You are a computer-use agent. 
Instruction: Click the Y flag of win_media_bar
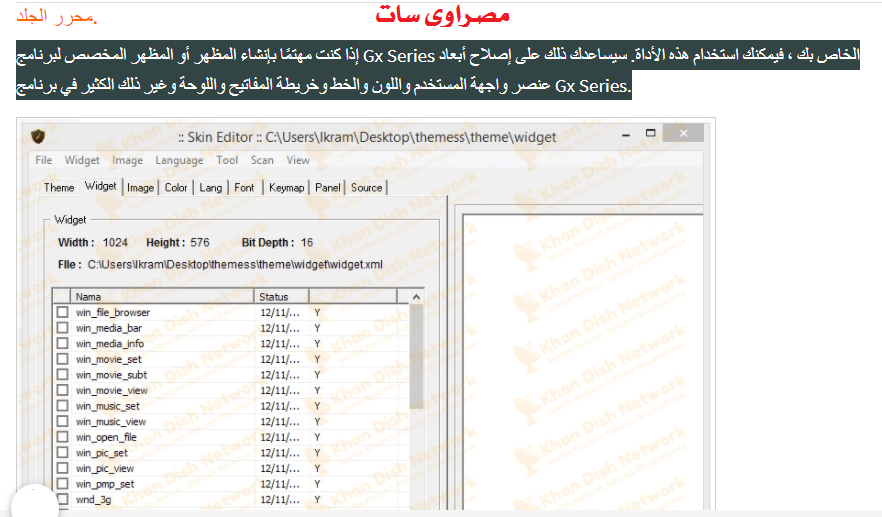pyautogui.click(x=317, y=328)
